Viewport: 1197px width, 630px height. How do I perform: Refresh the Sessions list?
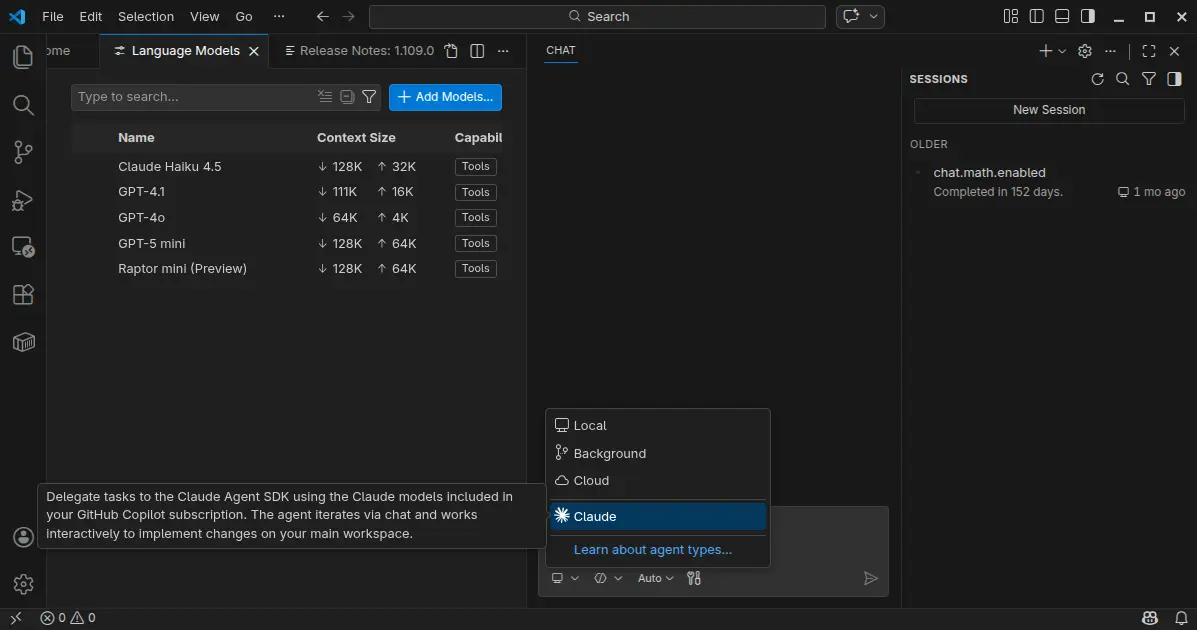pos(1097,79)
